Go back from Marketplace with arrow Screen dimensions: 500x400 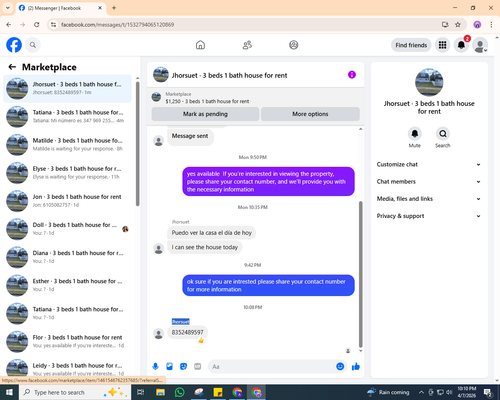click(x=12, y=67)
